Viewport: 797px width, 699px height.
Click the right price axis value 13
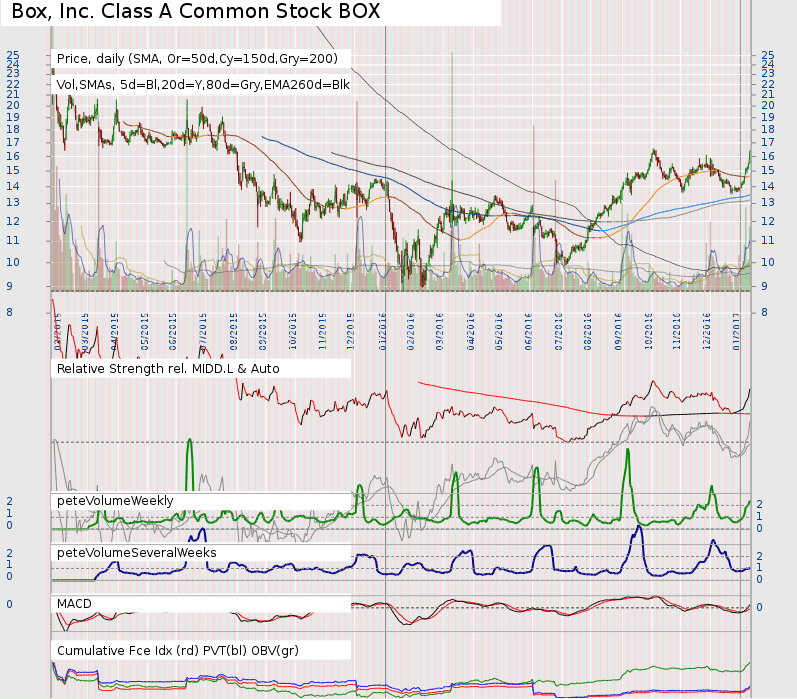click(768, 202)
